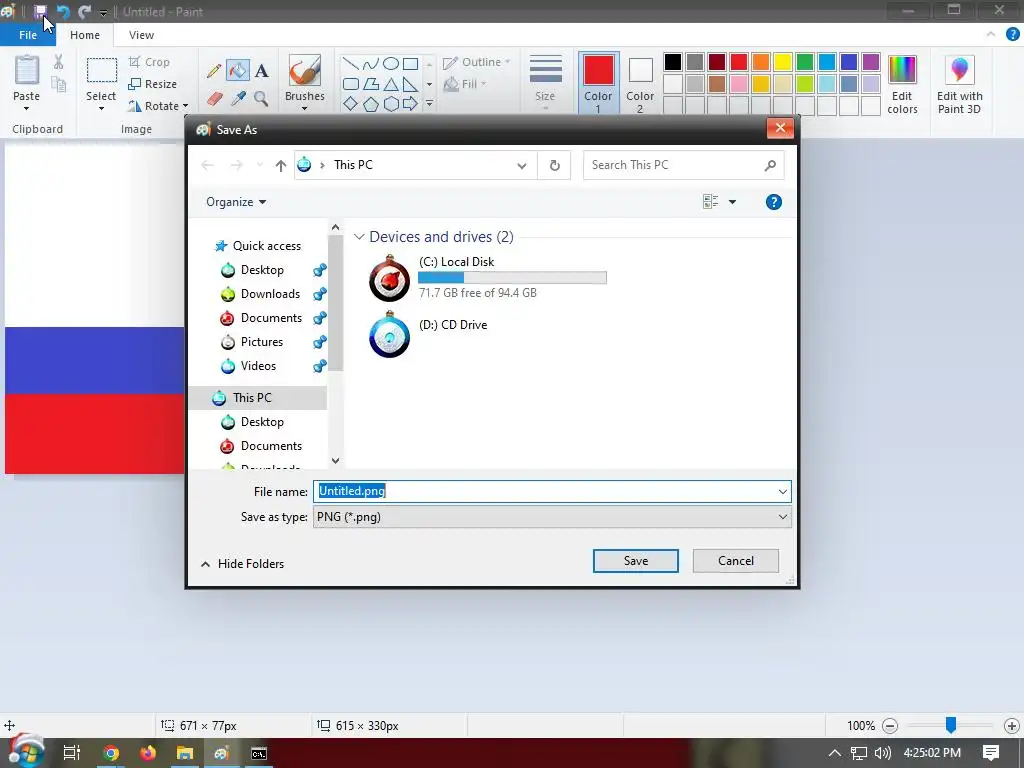Image resolution: width=1024 pixels, height=768 pixels.
Task: Click the Save icon in Paint title bar
Action: (40, 11)
